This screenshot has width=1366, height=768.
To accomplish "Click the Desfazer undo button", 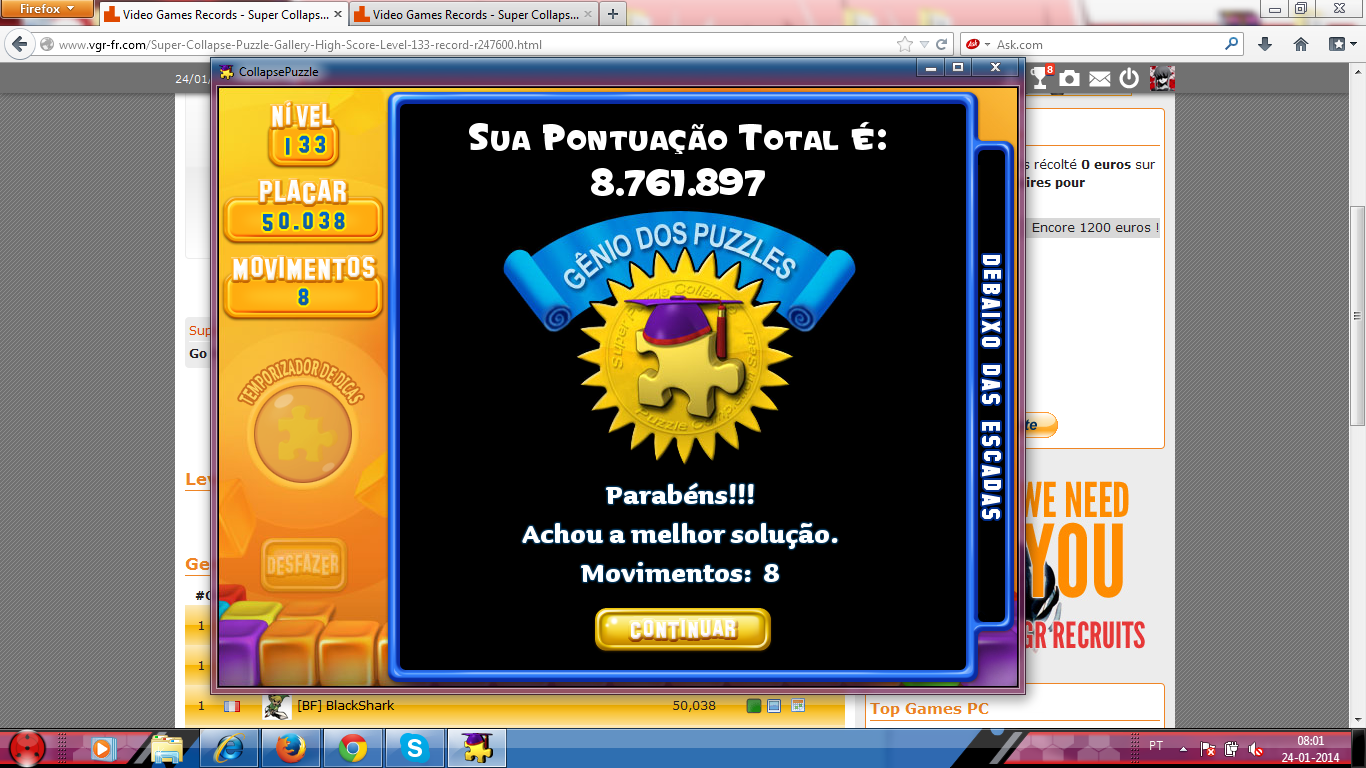I will (302, 564).
